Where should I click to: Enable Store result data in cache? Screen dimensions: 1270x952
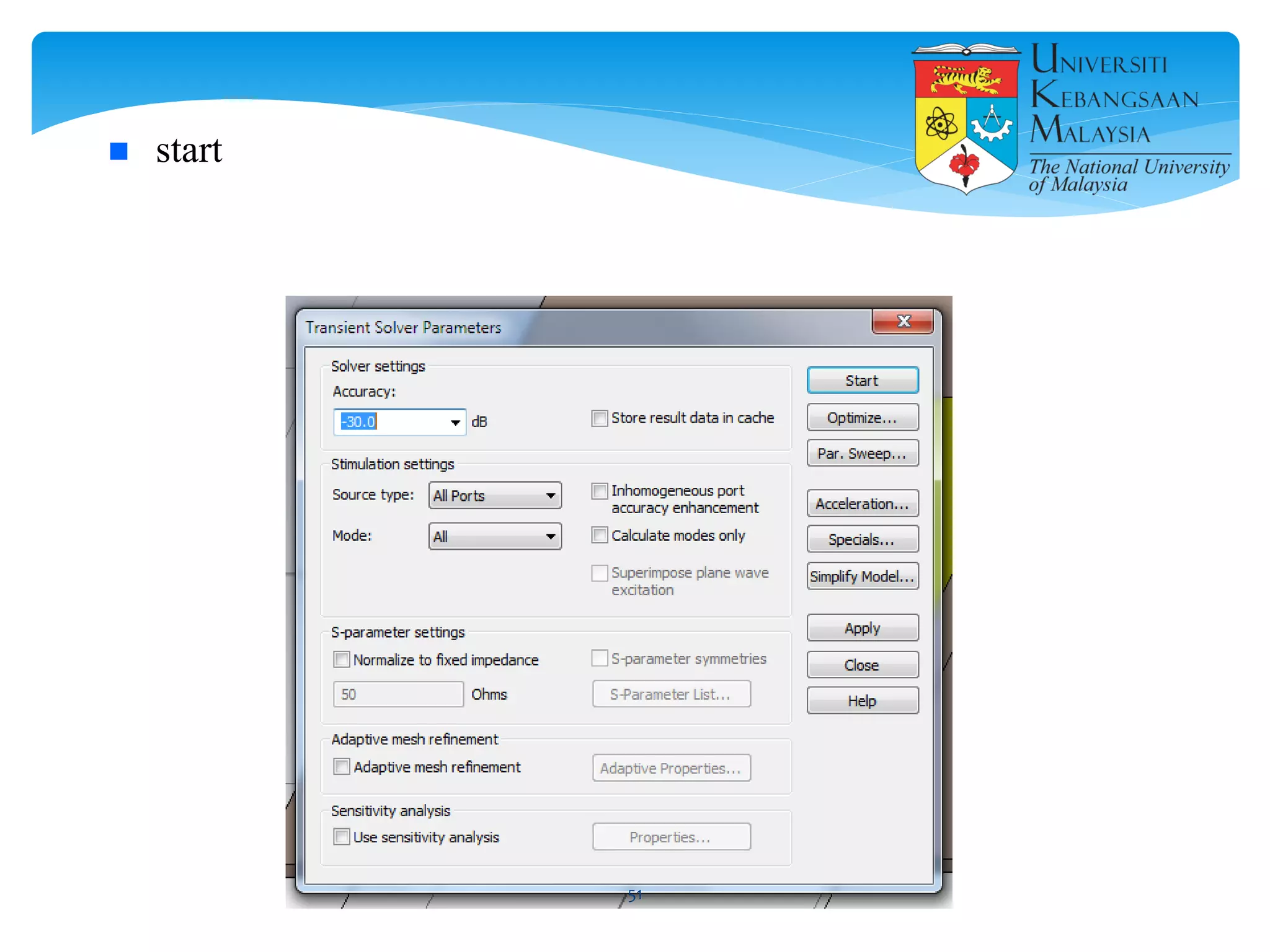(x=600, y=418)
